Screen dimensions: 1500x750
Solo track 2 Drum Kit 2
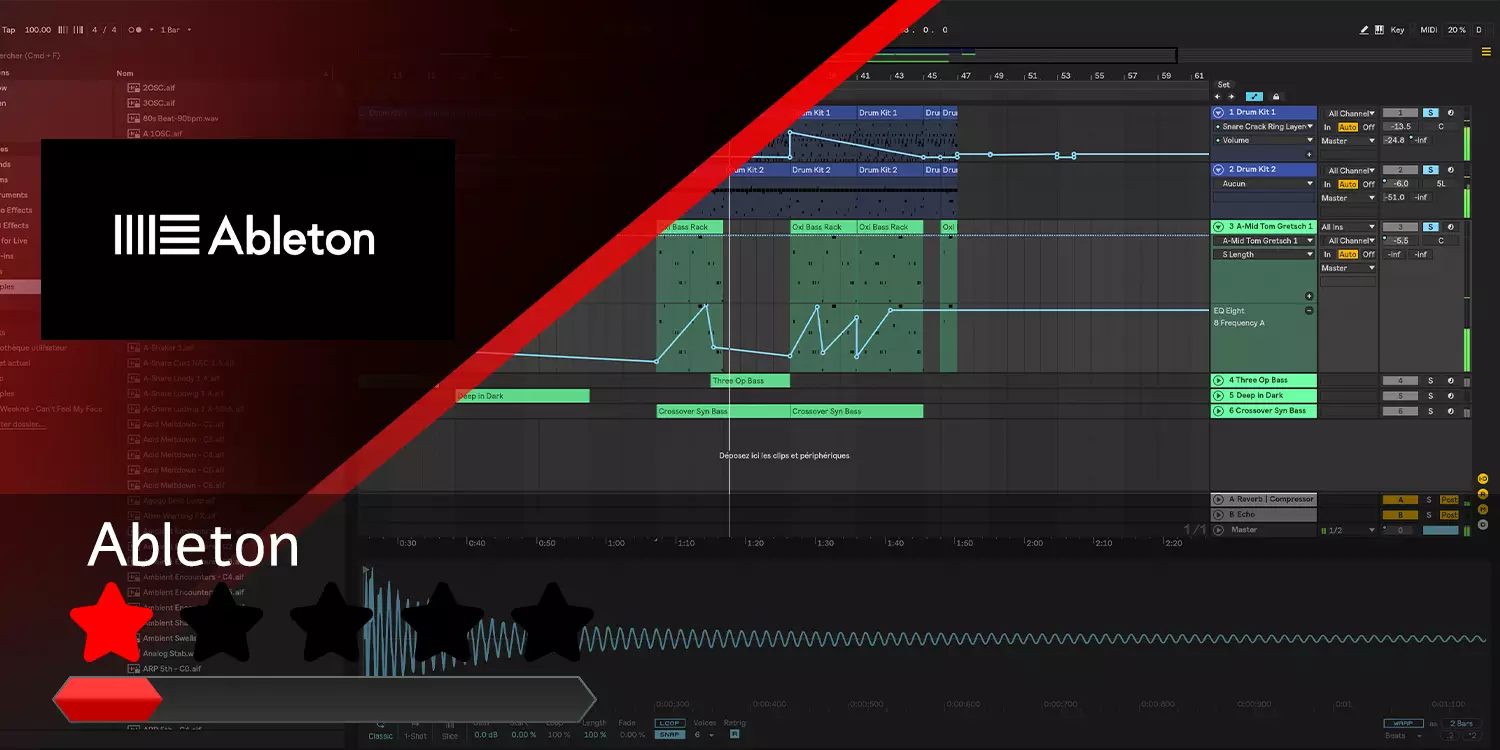(x=1431, y=170)
